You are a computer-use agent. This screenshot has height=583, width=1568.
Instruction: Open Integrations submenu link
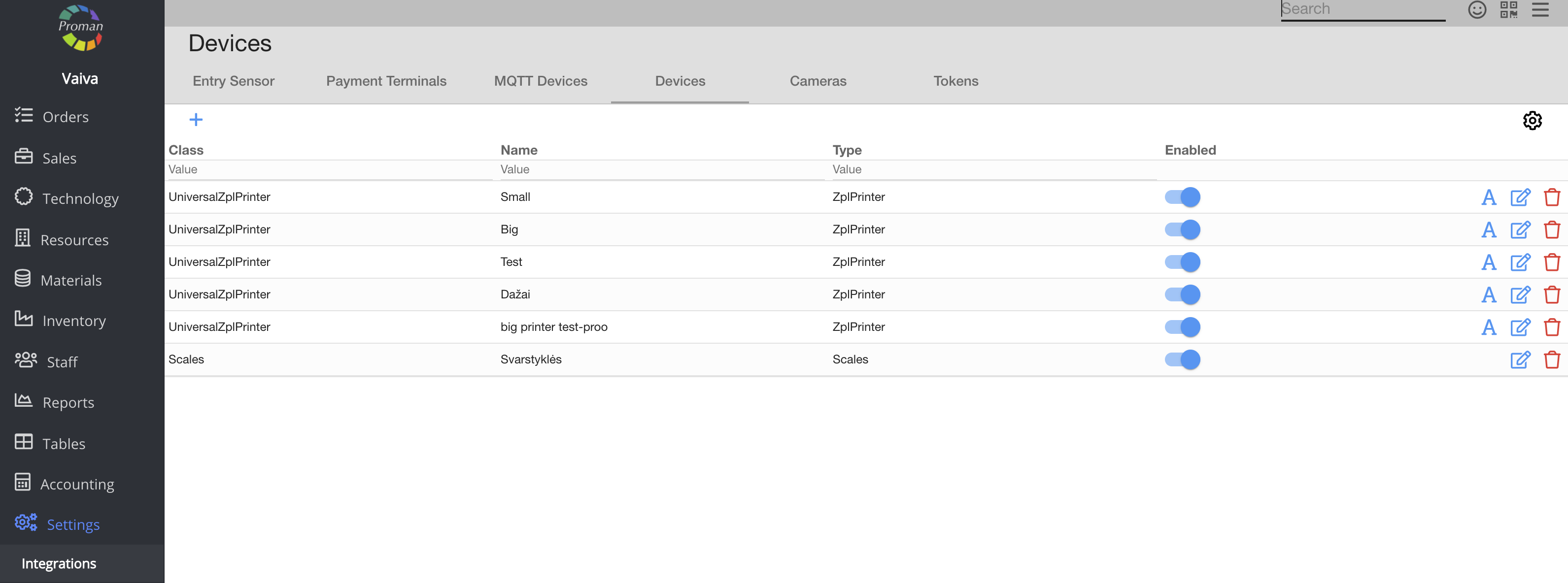[59, 563]
